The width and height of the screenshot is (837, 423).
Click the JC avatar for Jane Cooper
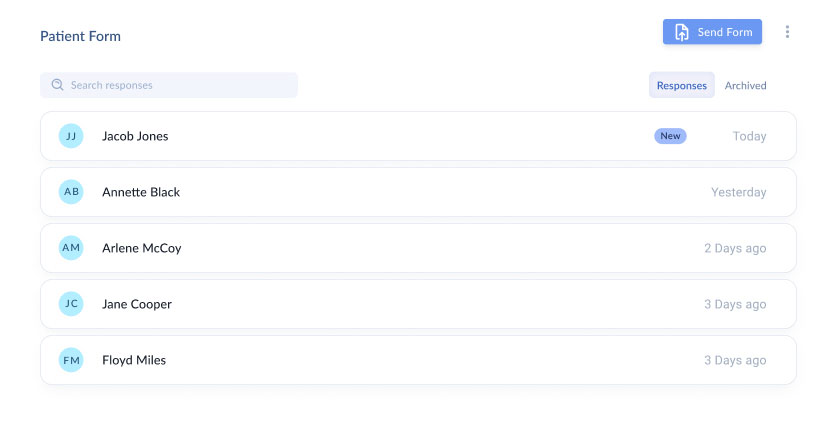coord(71,304)
